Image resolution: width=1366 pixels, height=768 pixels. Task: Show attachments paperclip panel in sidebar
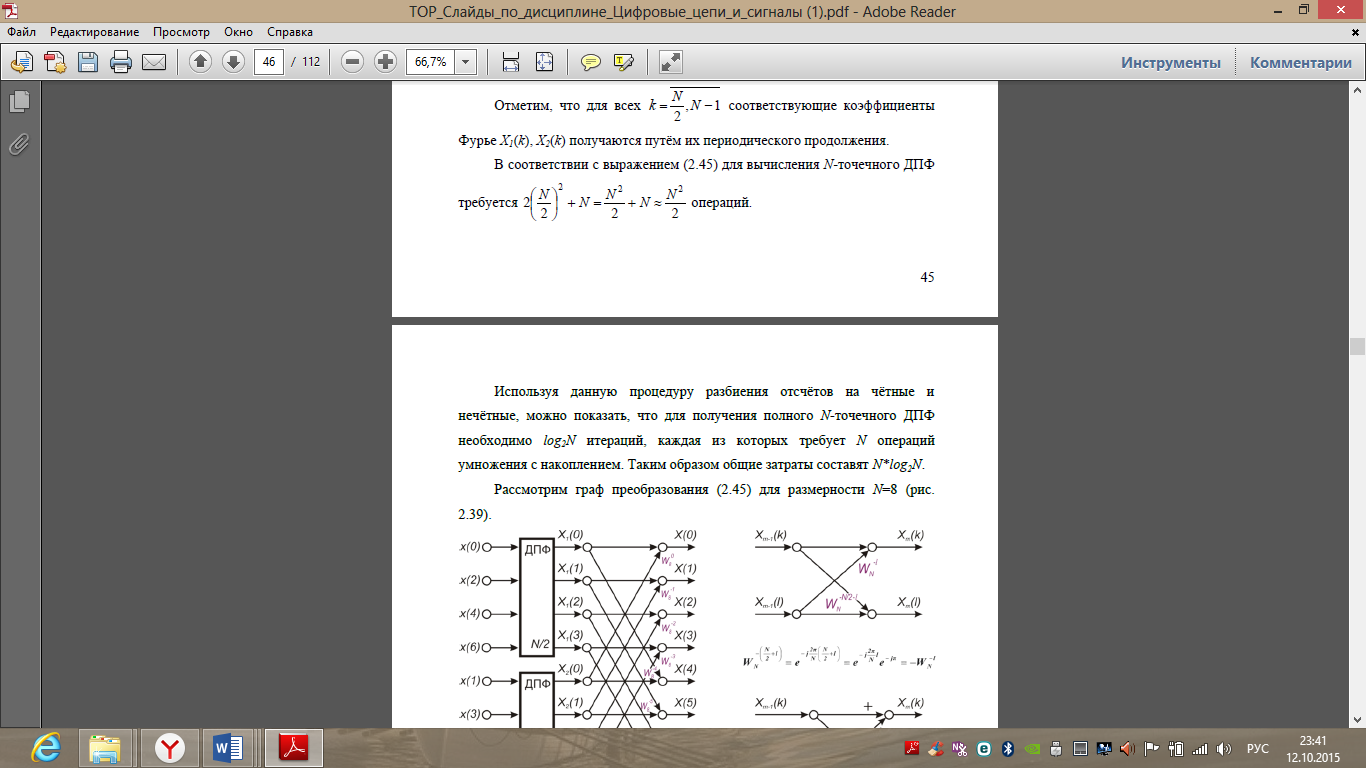[19, 144]
